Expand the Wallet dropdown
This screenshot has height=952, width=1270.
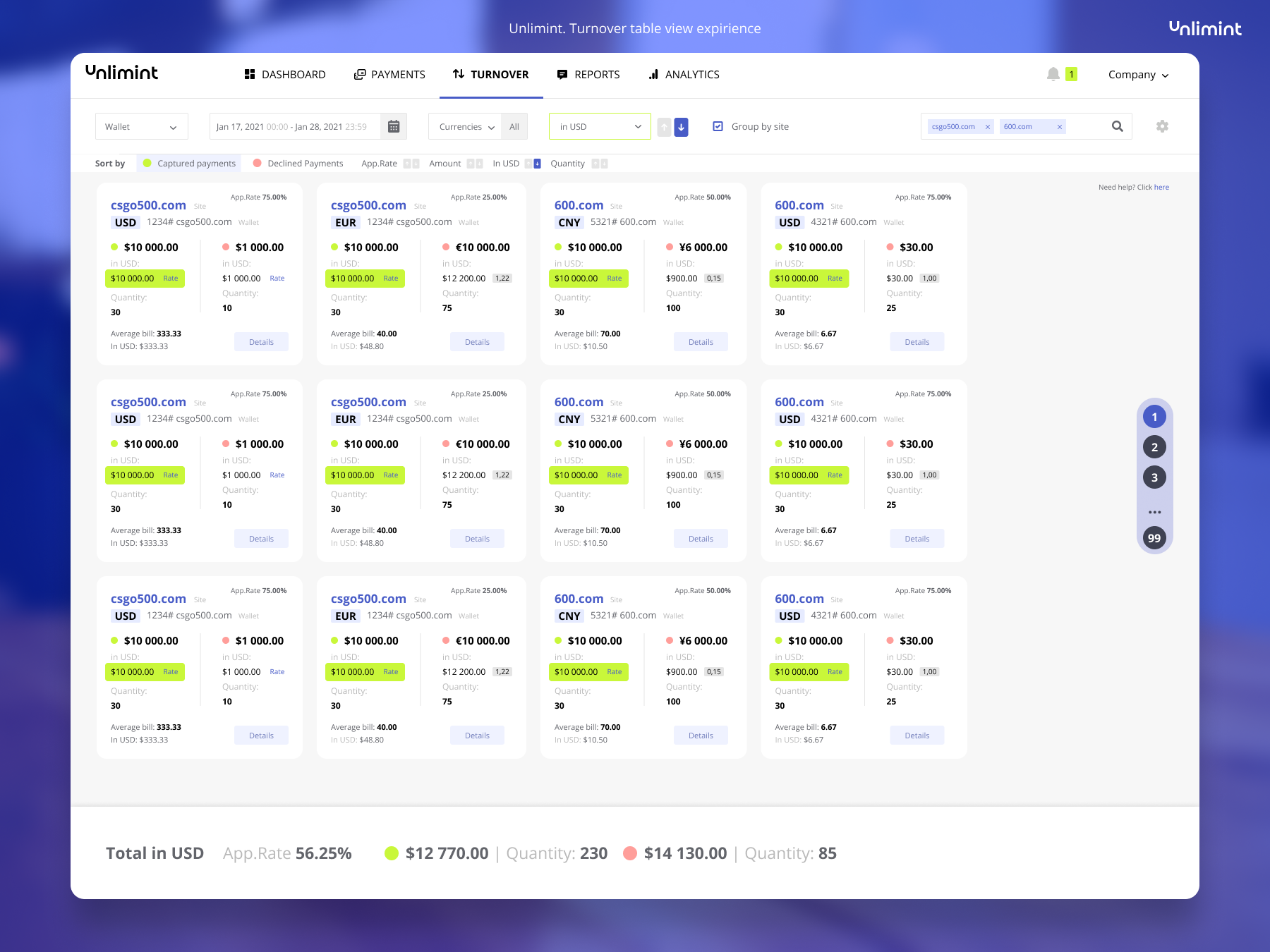click(142, 126)
